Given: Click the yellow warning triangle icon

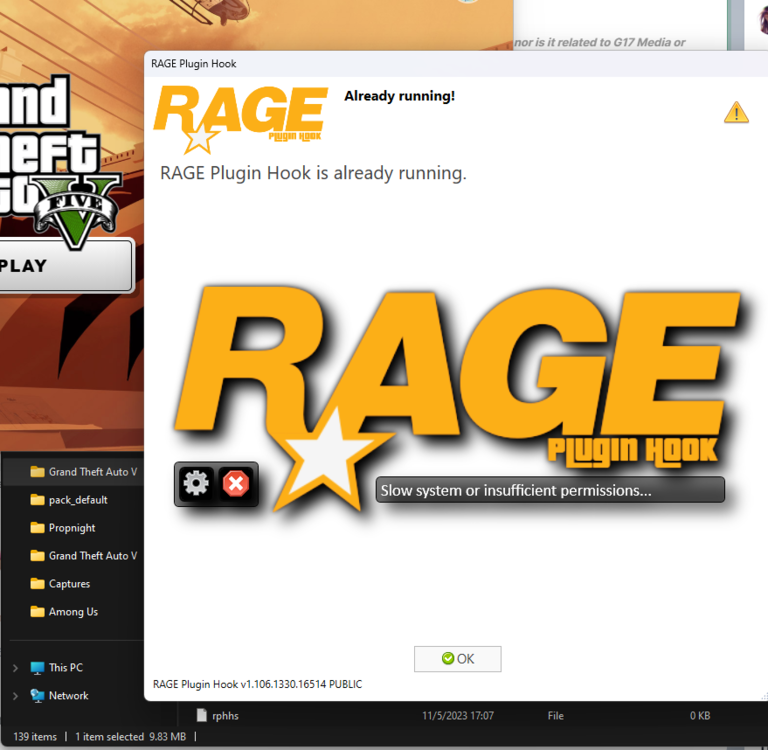Looking at the screenshot, I should pos(736,112).
